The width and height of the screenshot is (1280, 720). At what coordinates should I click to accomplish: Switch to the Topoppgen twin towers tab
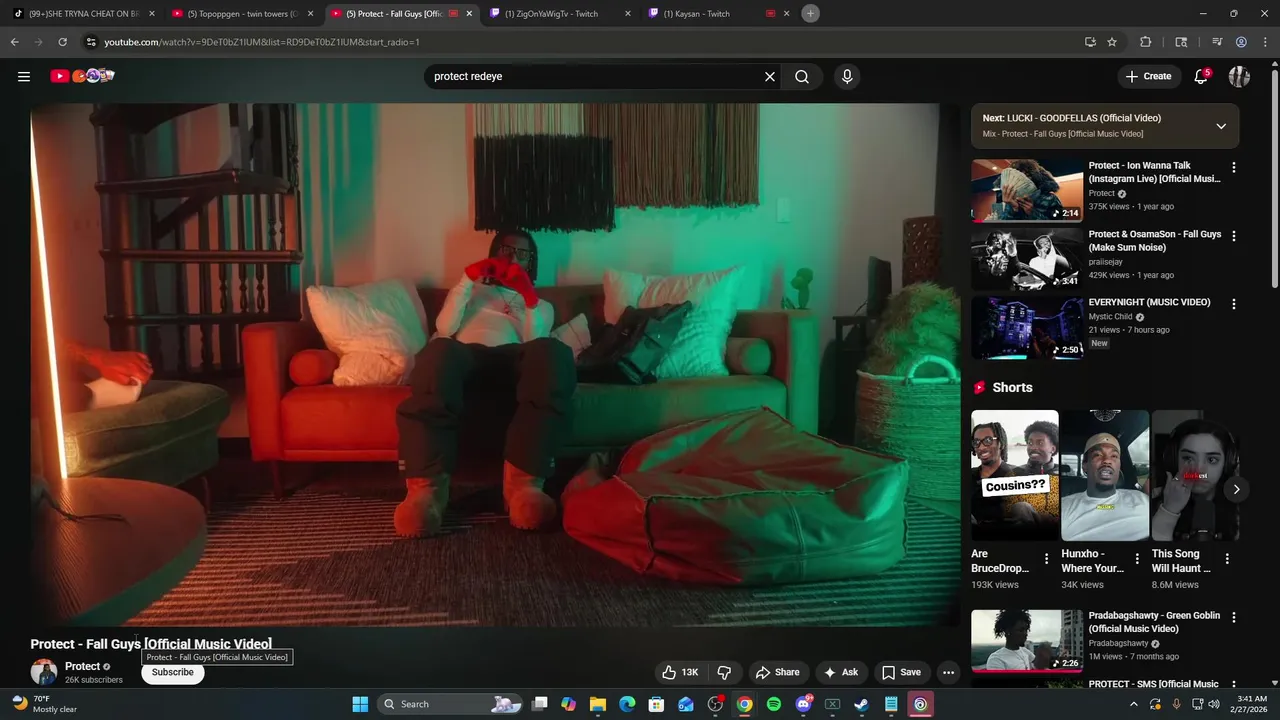click(x=244, y=14)
